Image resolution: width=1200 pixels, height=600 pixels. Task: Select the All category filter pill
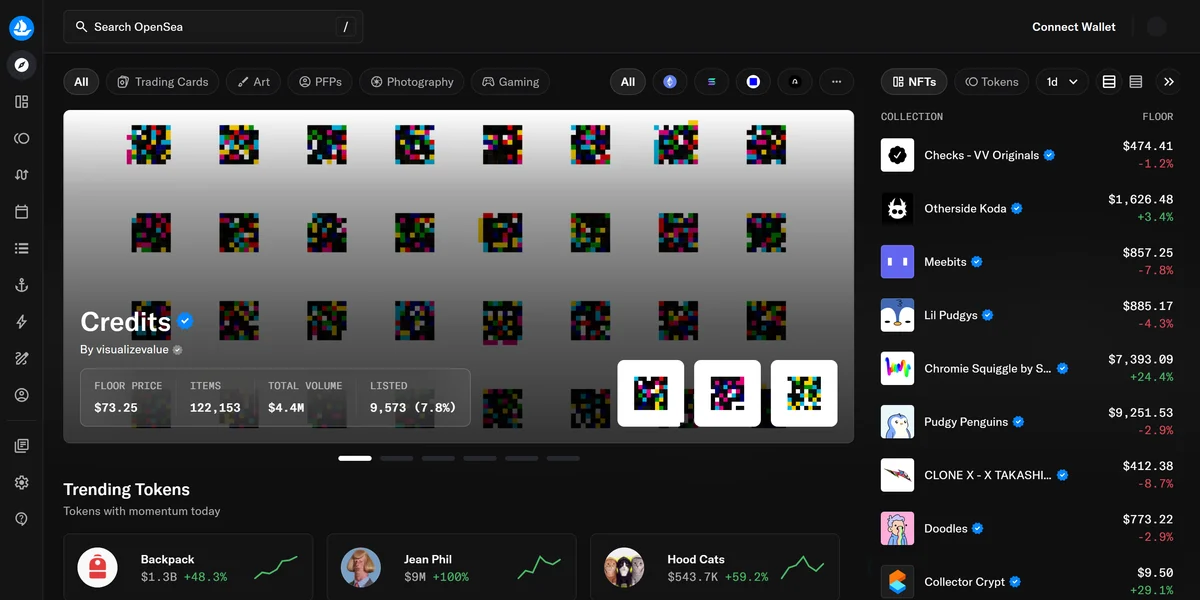click(81, 82)
